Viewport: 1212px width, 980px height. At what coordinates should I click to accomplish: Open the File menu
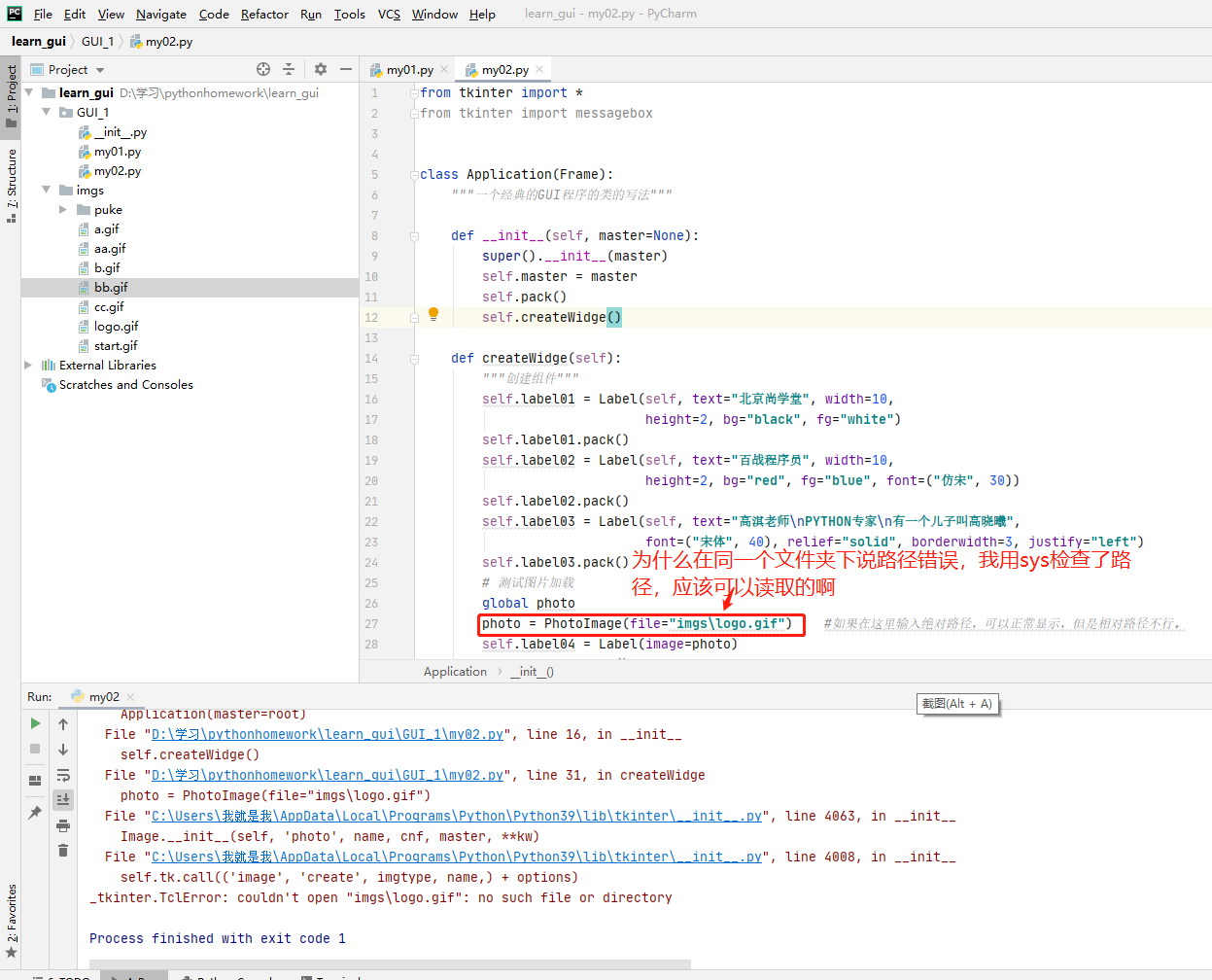click(43, 14)
